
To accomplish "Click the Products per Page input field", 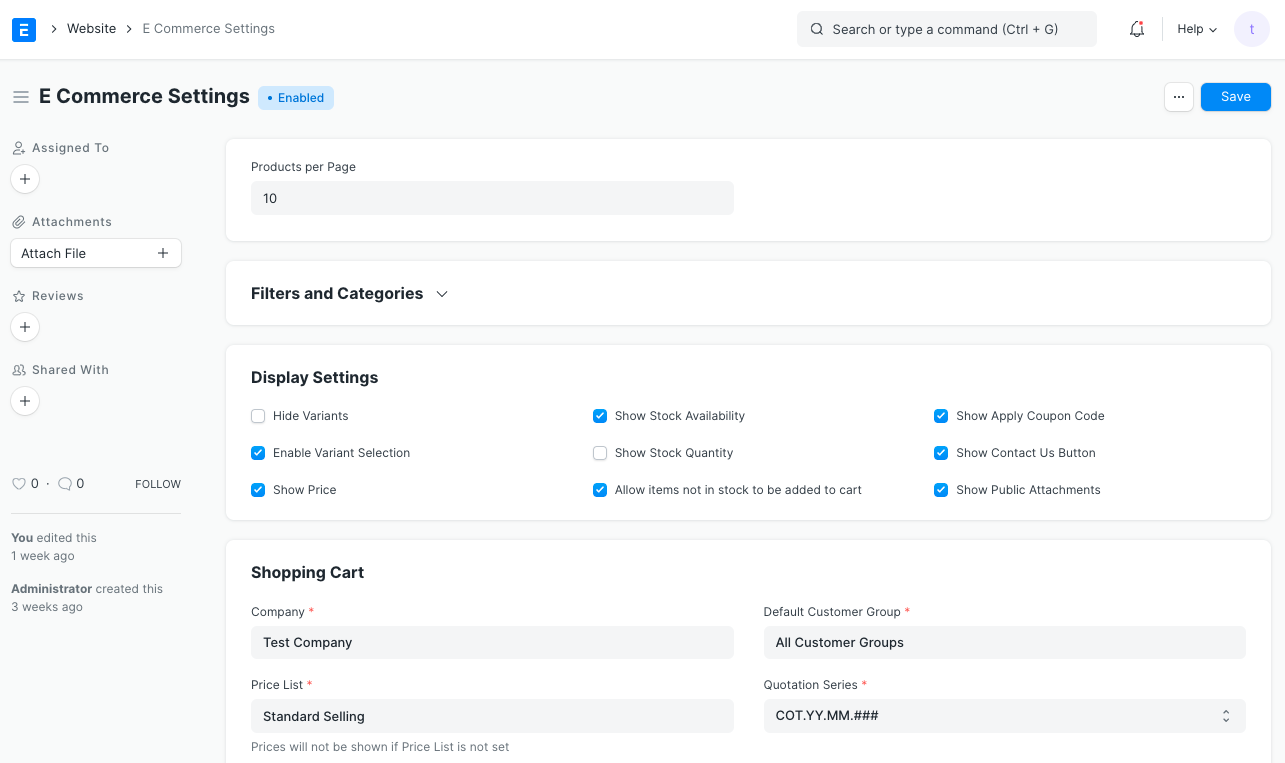I will 492,197.
